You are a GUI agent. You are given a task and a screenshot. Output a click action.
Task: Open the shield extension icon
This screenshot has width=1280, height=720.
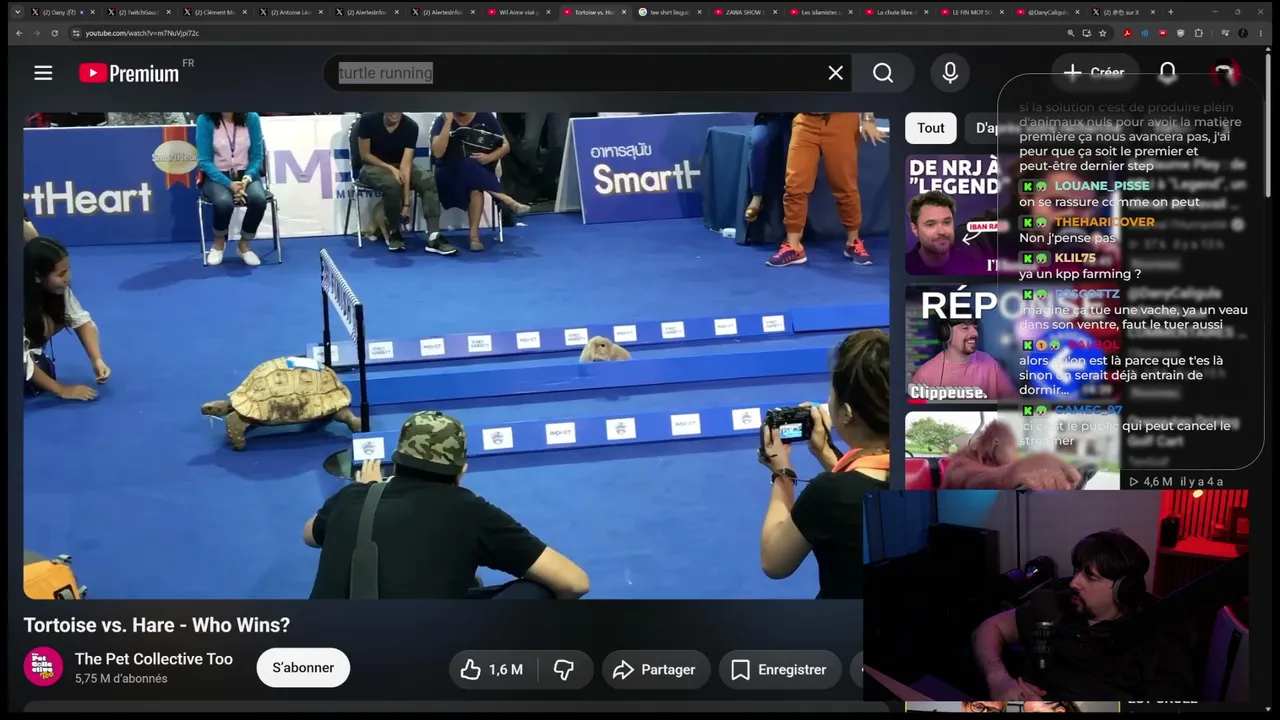1180,33
